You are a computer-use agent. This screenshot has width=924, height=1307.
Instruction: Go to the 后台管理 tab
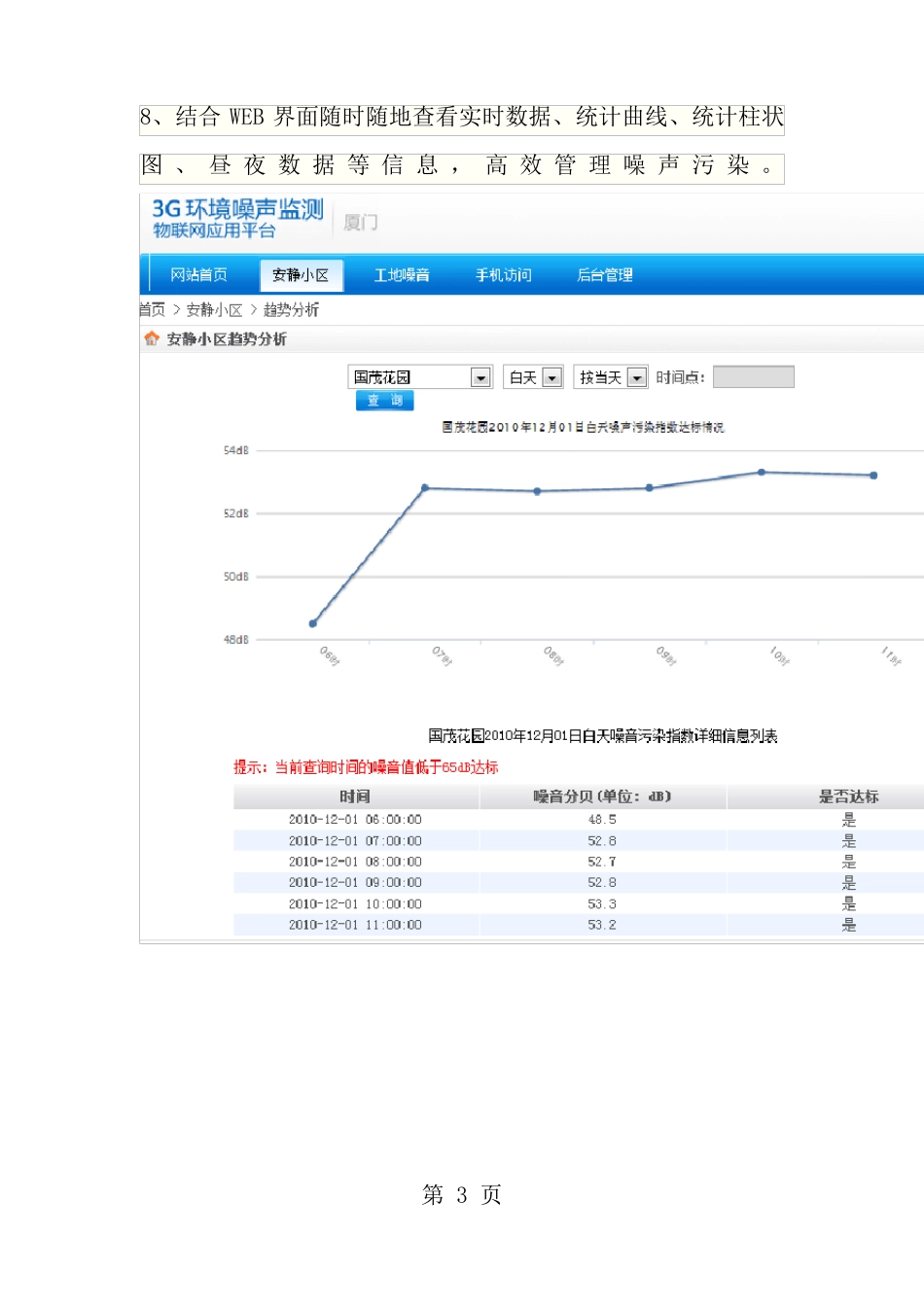pyautogui.click(x=604, y=275)
